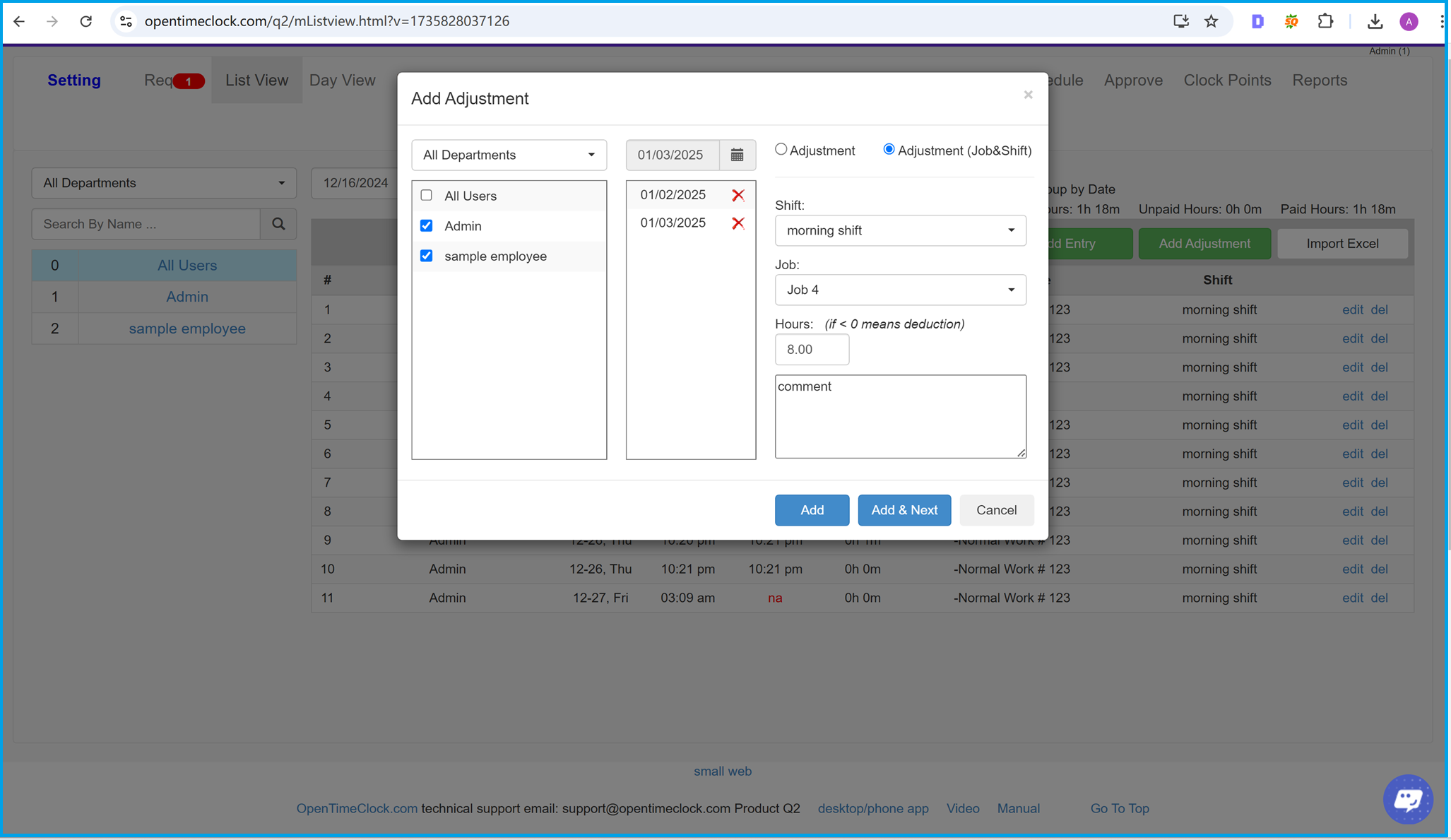This screenshot has width=1451, height=840.
Task: Select Admin in the sidebar user list
Action: [186, 297]
